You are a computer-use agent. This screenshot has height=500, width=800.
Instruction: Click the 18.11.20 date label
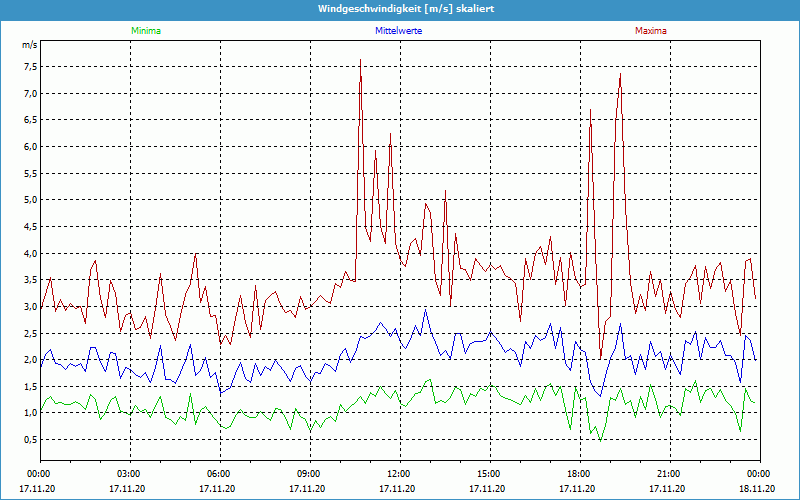[757, 488]
